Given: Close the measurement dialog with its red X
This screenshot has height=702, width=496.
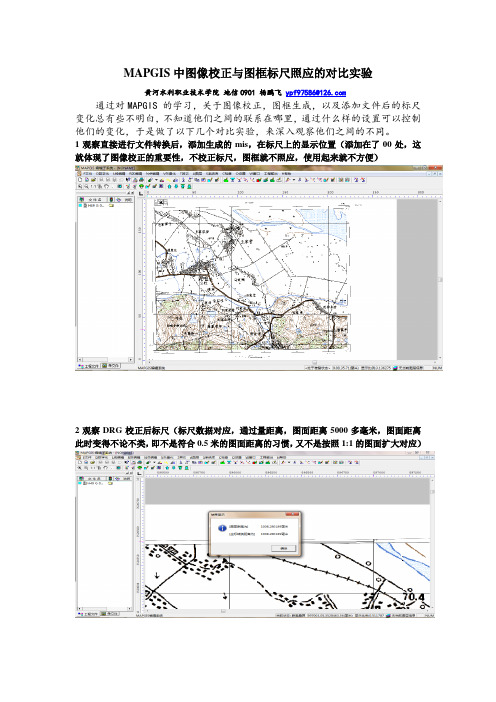Looking at the screenshot, I should click(292, 514).
